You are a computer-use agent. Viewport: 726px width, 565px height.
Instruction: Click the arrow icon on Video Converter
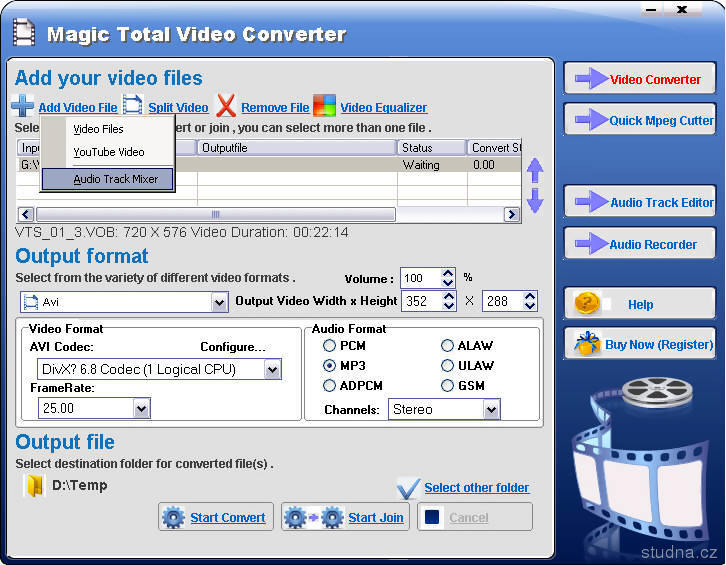tap(591, 78)
